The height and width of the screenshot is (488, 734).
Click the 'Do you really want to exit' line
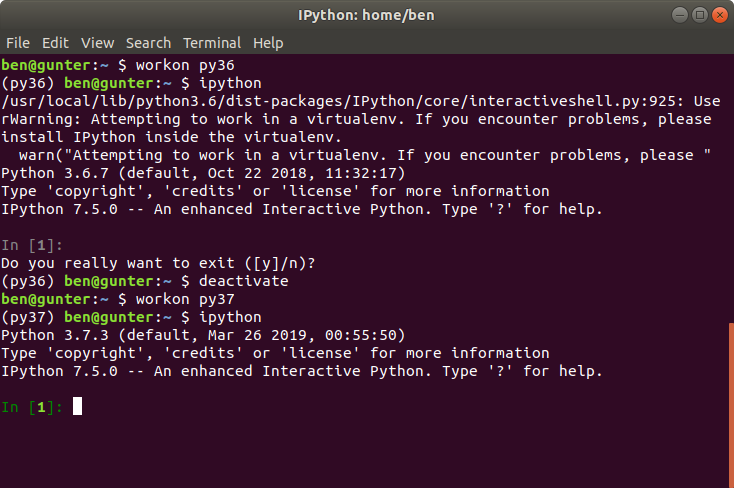[158, 263]
